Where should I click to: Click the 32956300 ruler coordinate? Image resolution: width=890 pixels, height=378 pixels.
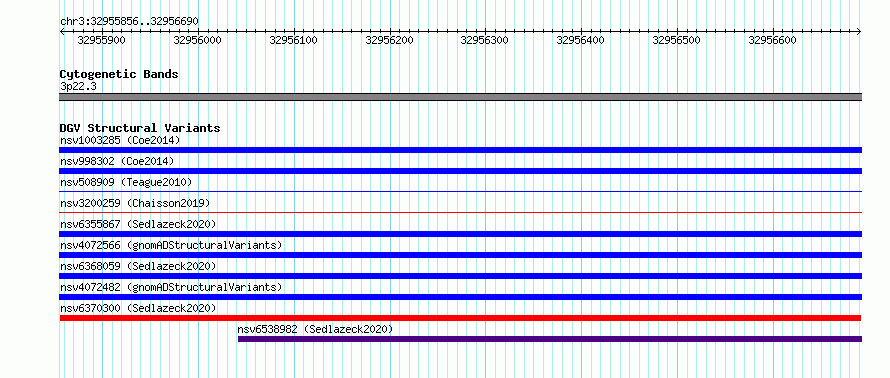(485, 40)
